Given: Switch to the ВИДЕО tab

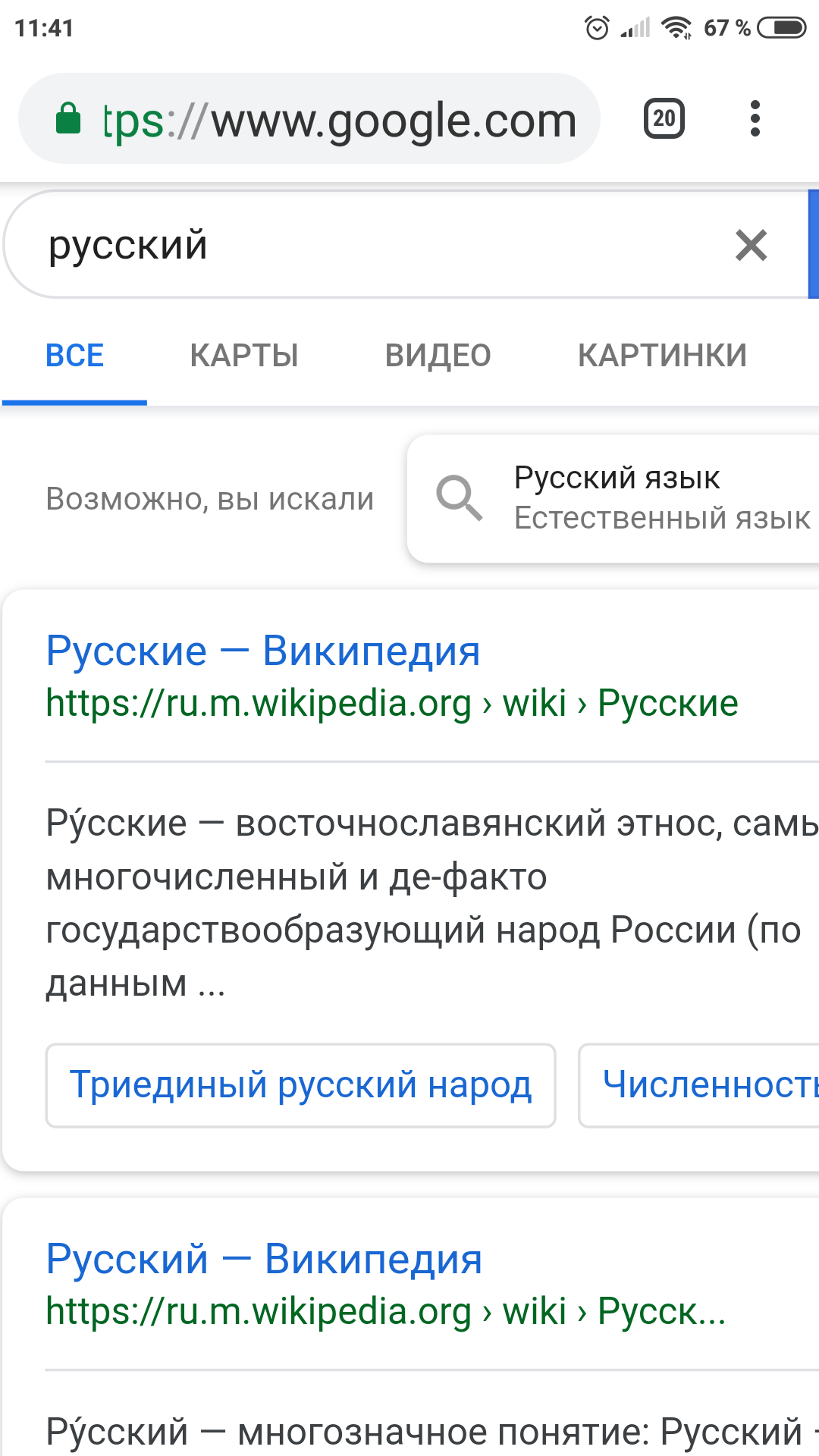Looking at the screenshot, I should tap(438, 356).
